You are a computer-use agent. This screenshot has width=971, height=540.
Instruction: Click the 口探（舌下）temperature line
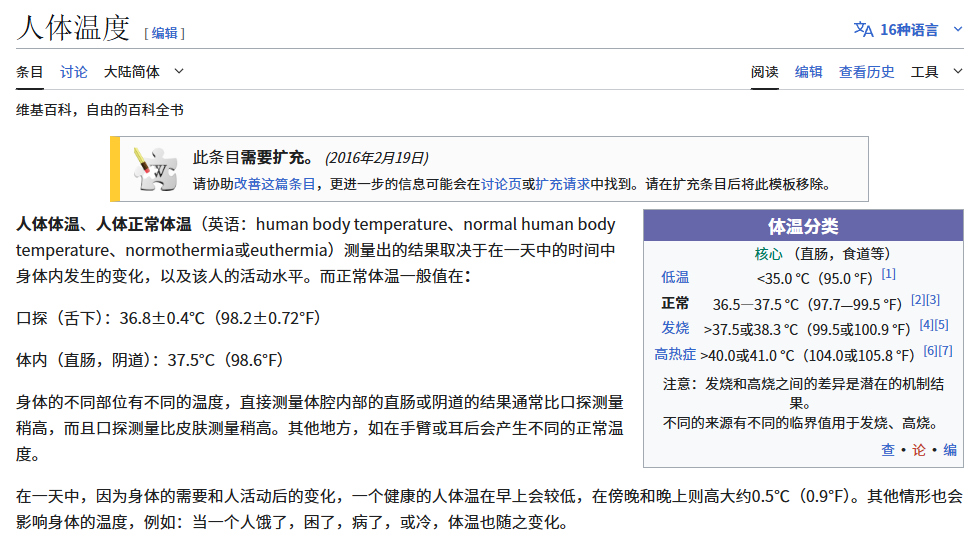tap(168, 318)
